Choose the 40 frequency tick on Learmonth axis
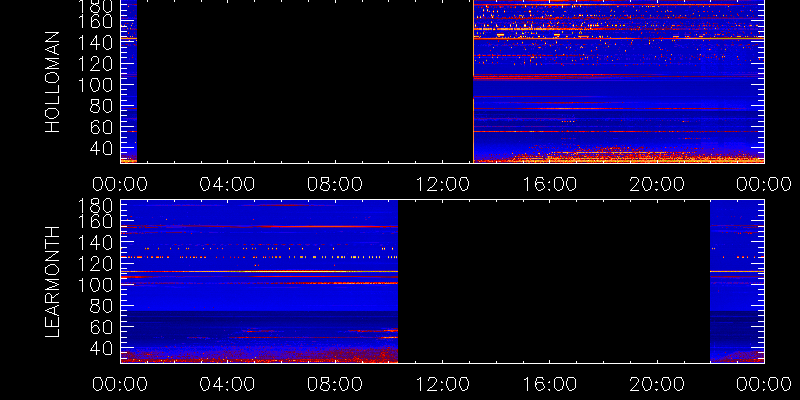800x400 pixels. [102, 349]
